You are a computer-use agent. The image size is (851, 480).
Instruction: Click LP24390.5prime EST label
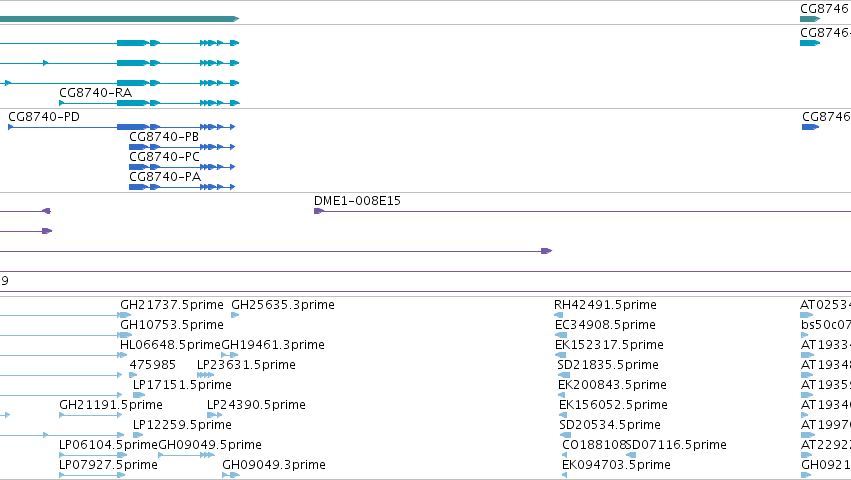(256, 405)
